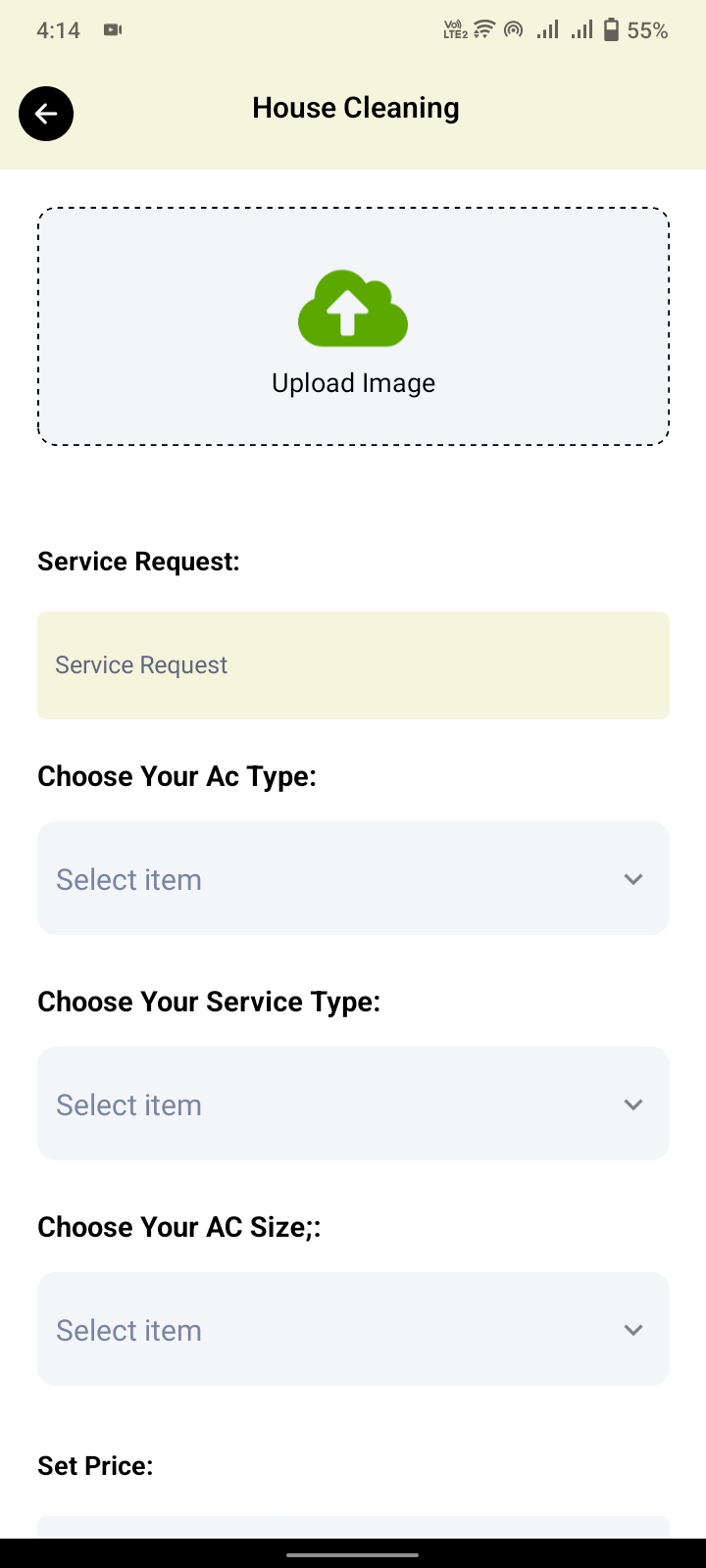Click the Service Request text field
This screenshot has width=706, height=1568.
click(x=353, y=665)
